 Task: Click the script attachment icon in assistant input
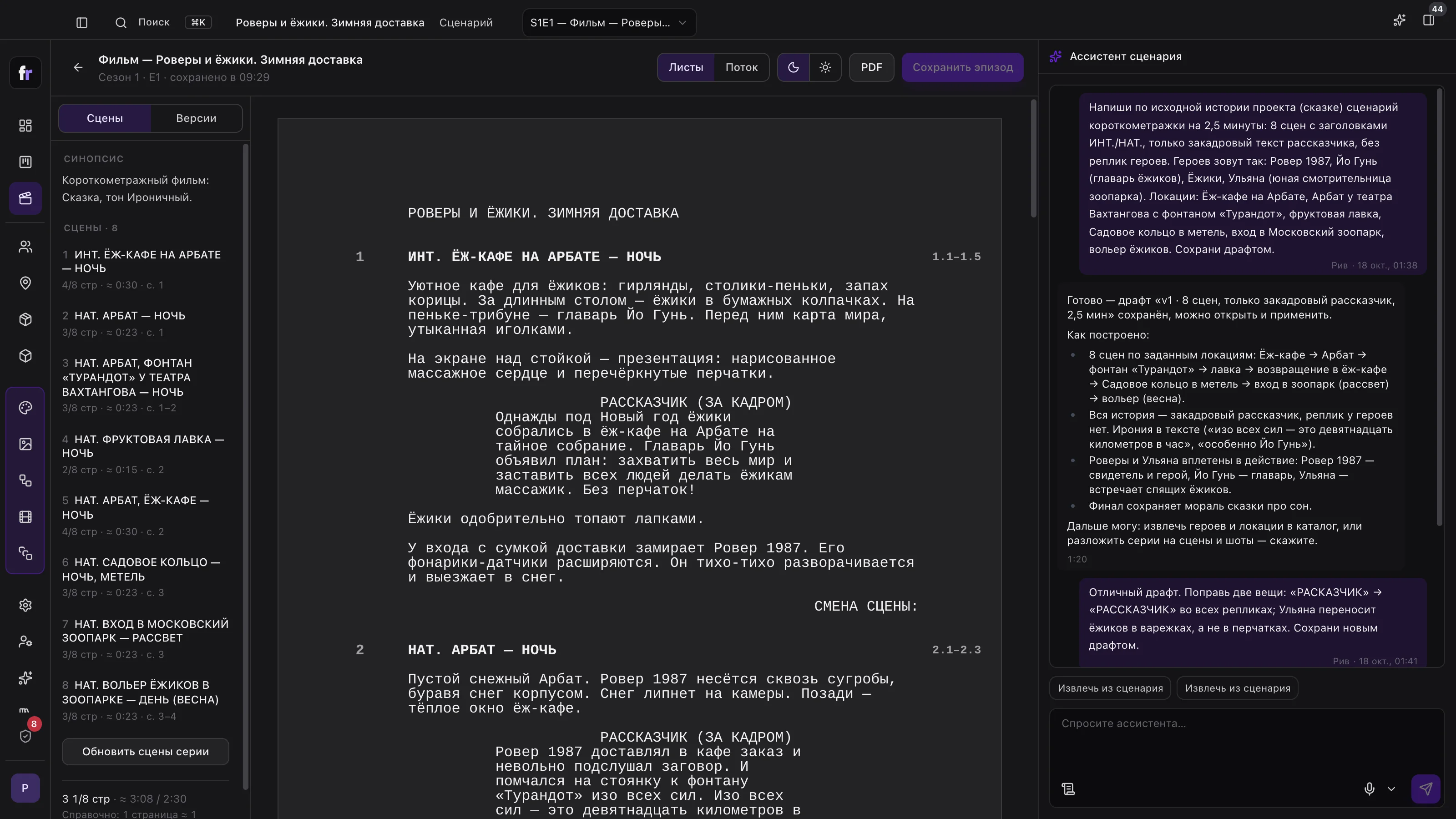(x=1068, y=789)
